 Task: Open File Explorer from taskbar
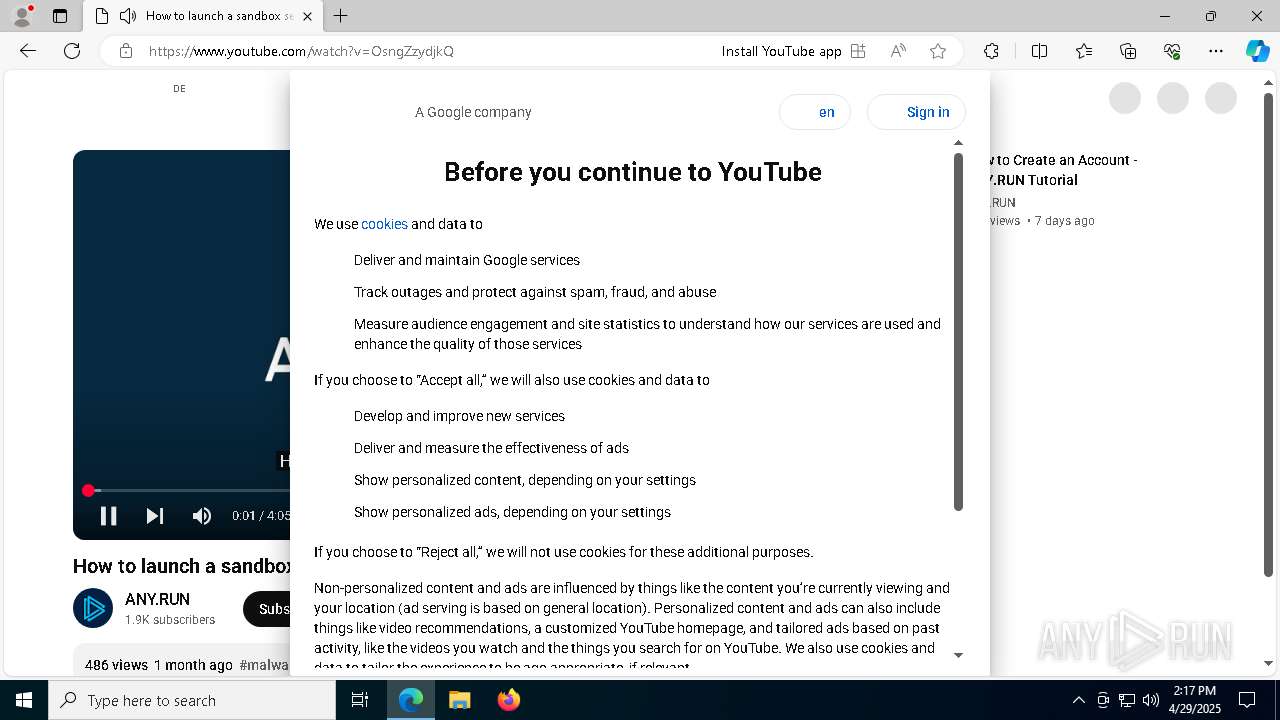click(459, 700)
